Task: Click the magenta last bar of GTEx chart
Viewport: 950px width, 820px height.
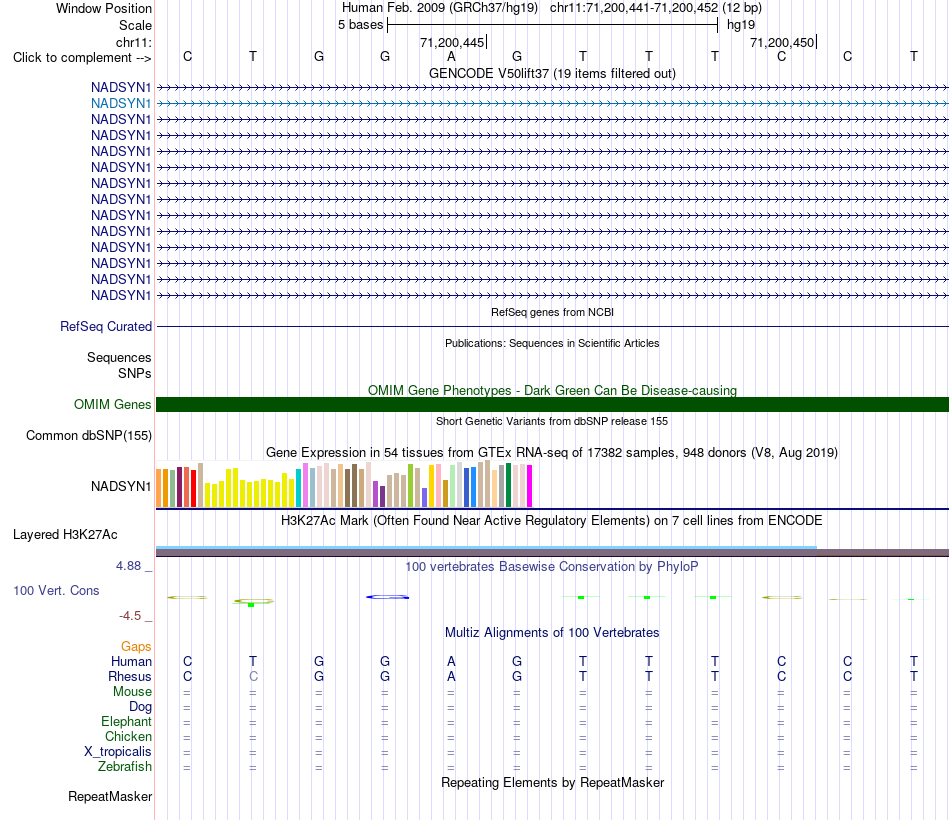Action: (530, 486)
